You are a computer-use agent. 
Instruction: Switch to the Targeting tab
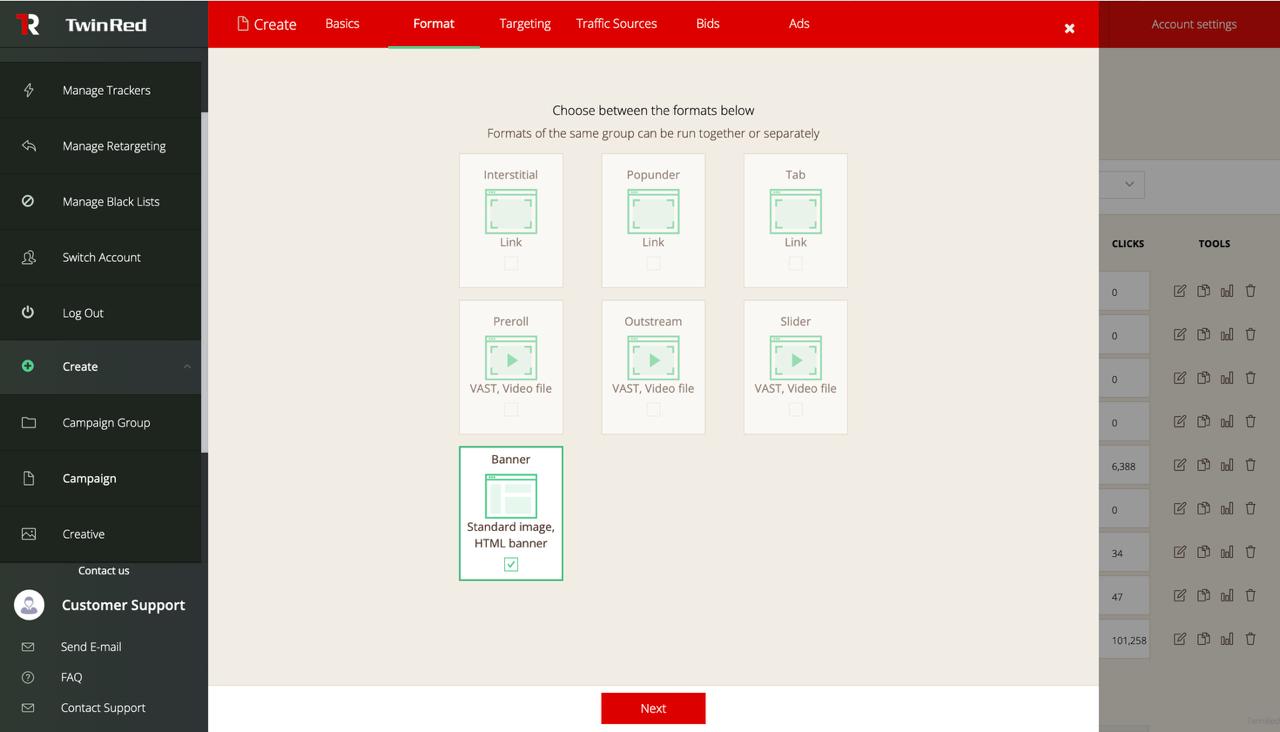tap(525, 23)
